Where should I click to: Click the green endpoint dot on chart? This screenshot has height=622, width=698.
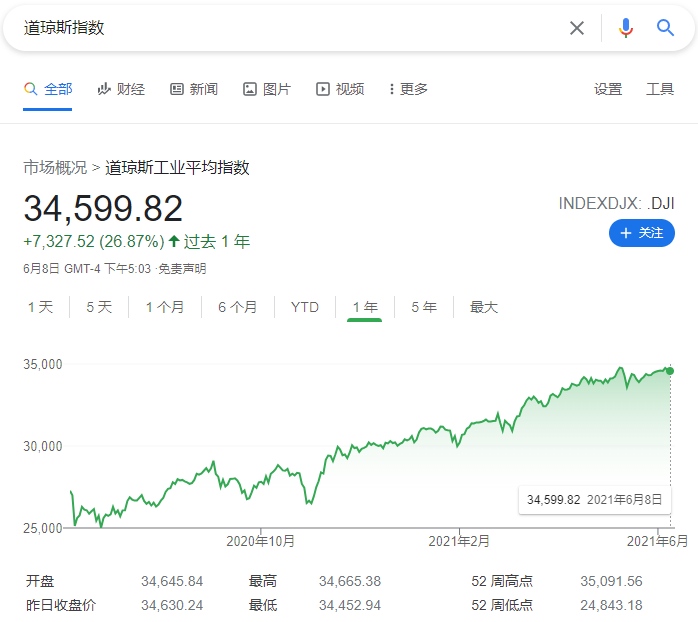[x=670, y=371]
